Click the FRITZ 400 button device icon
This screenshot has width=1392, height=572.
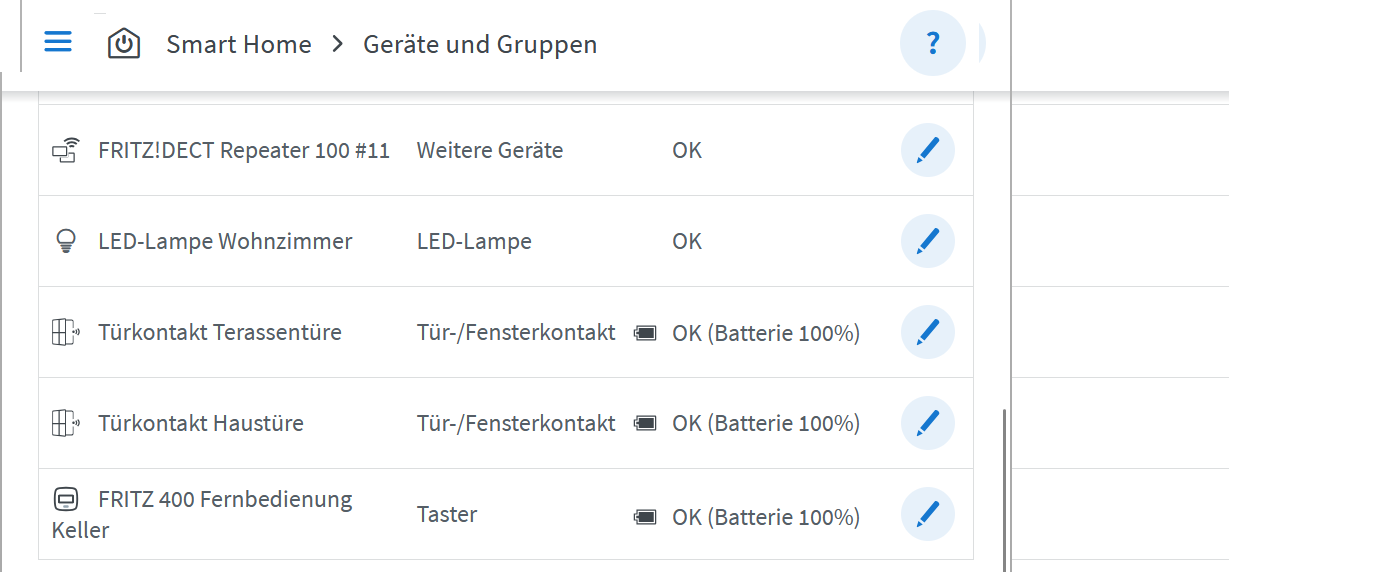pos(65,499)
